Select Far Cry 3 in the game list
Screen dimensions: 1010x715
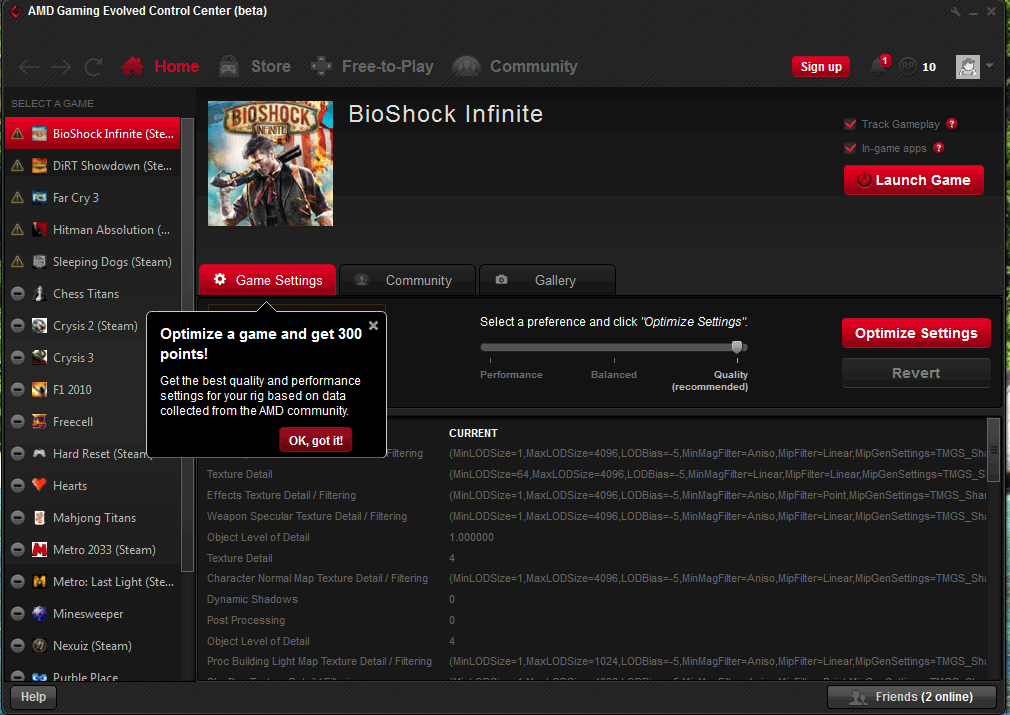[93, 198]
